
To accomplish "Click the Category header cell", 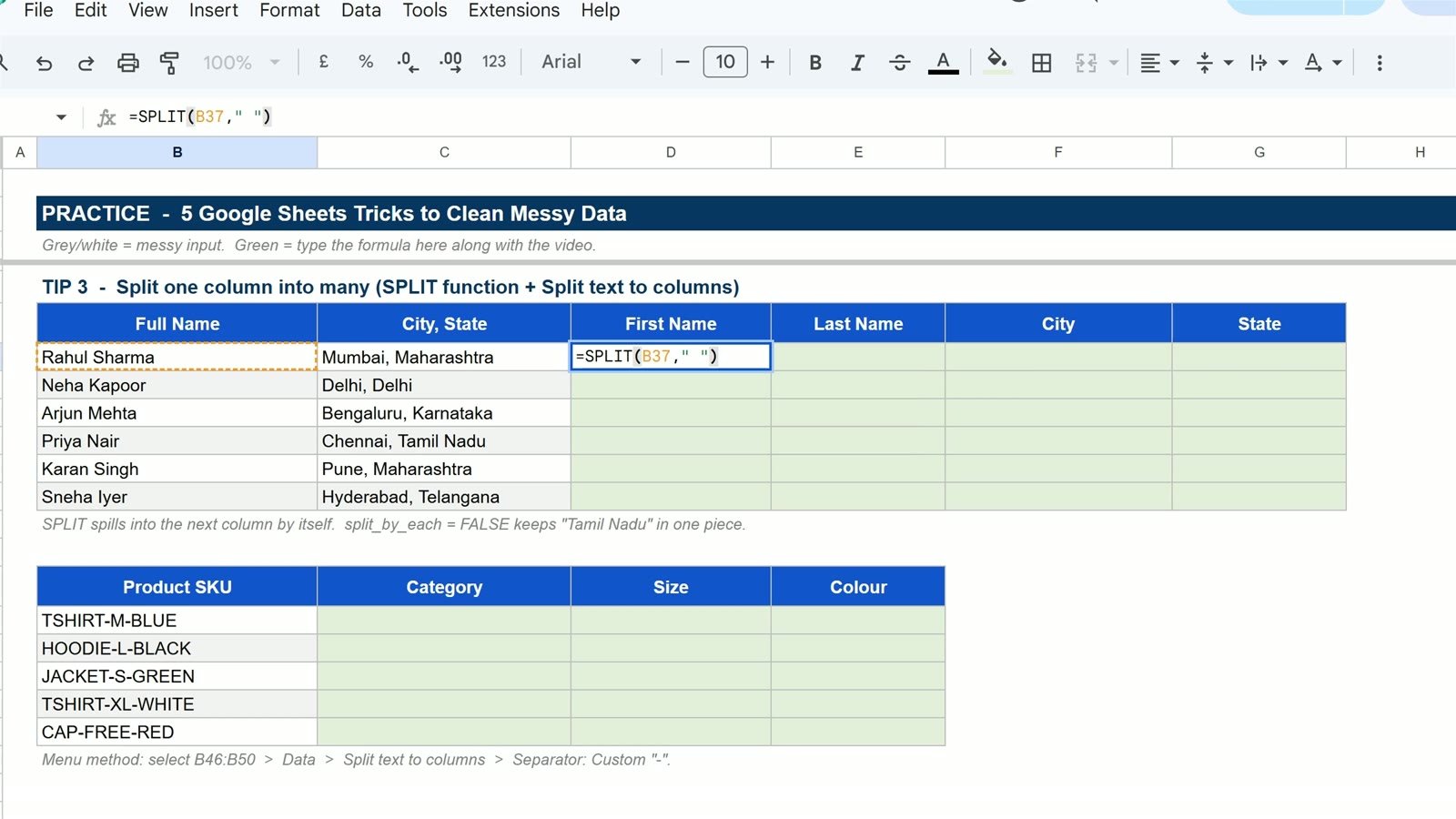I will [x=444, y=587].
